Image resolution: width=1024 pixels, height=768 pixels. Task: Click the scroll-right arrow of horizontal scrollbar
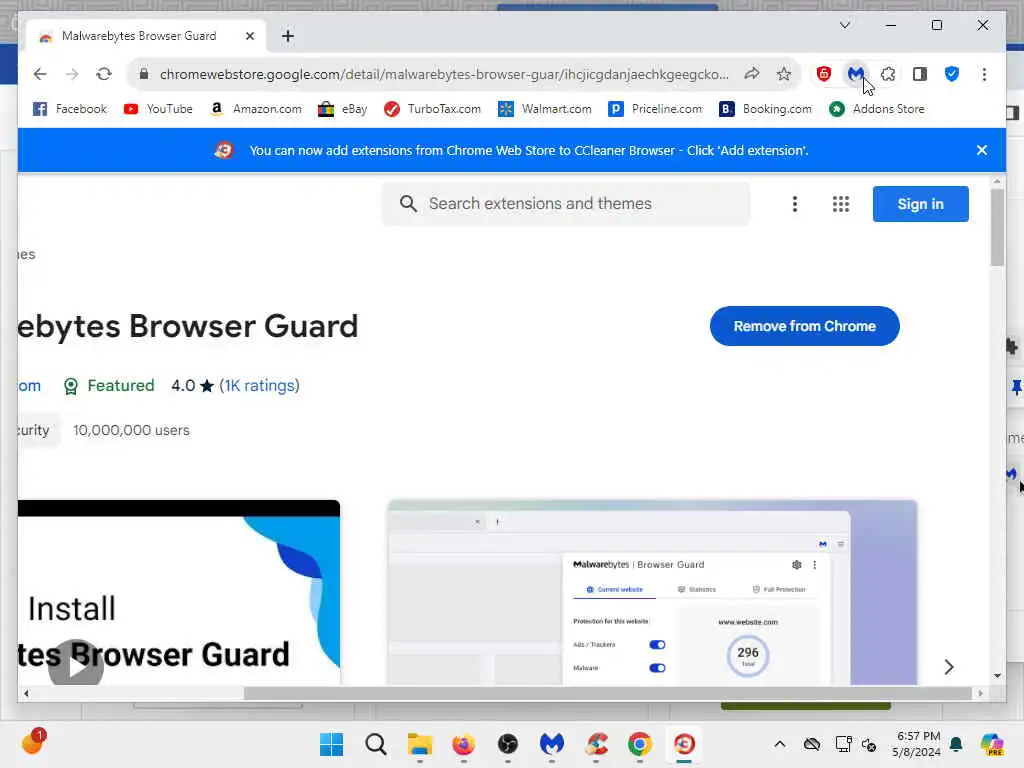click(x=980, y=694)
